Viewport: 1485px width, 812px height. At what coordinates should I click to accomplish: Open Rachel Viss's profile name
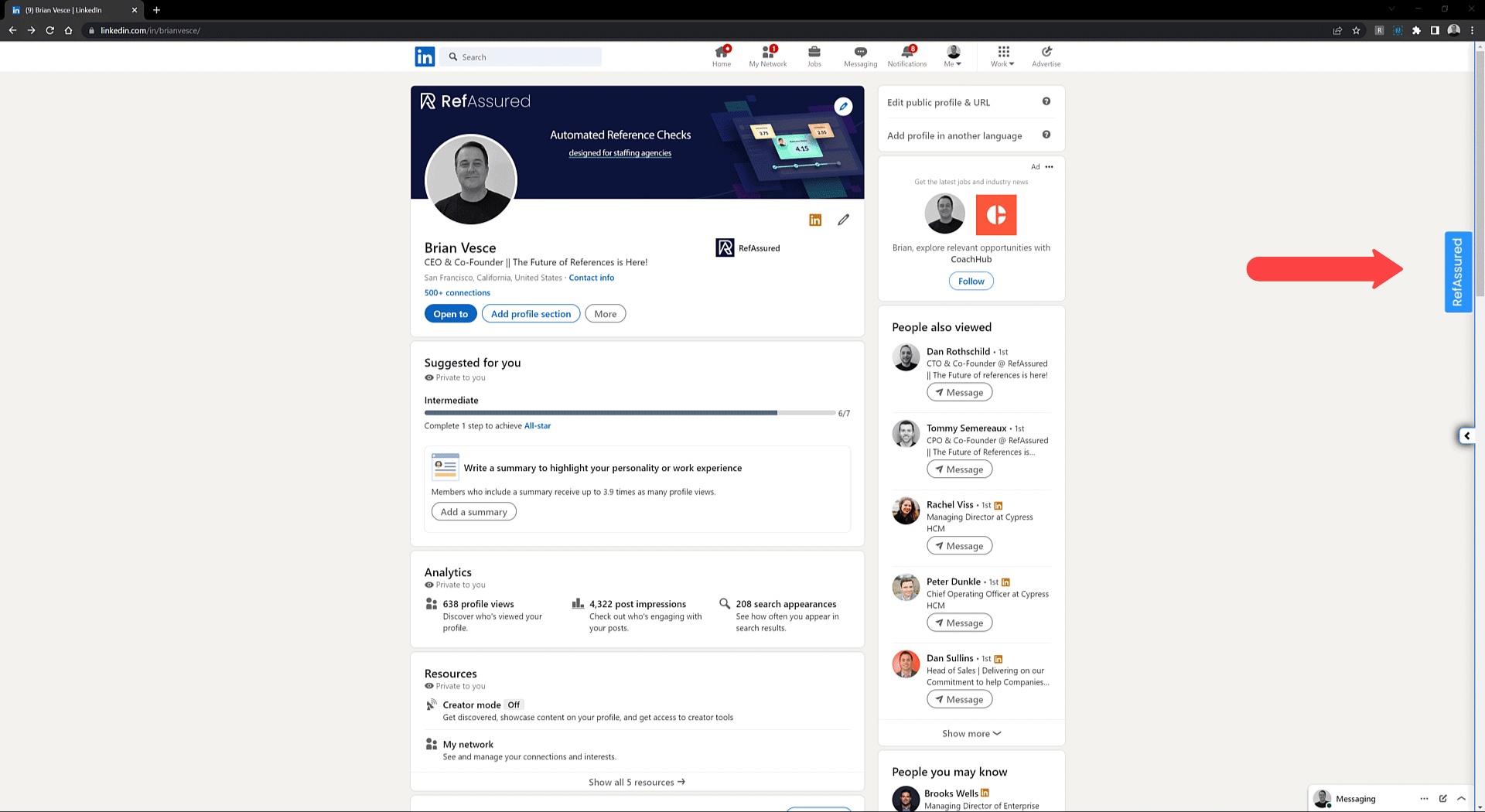(x=950, y=505)
